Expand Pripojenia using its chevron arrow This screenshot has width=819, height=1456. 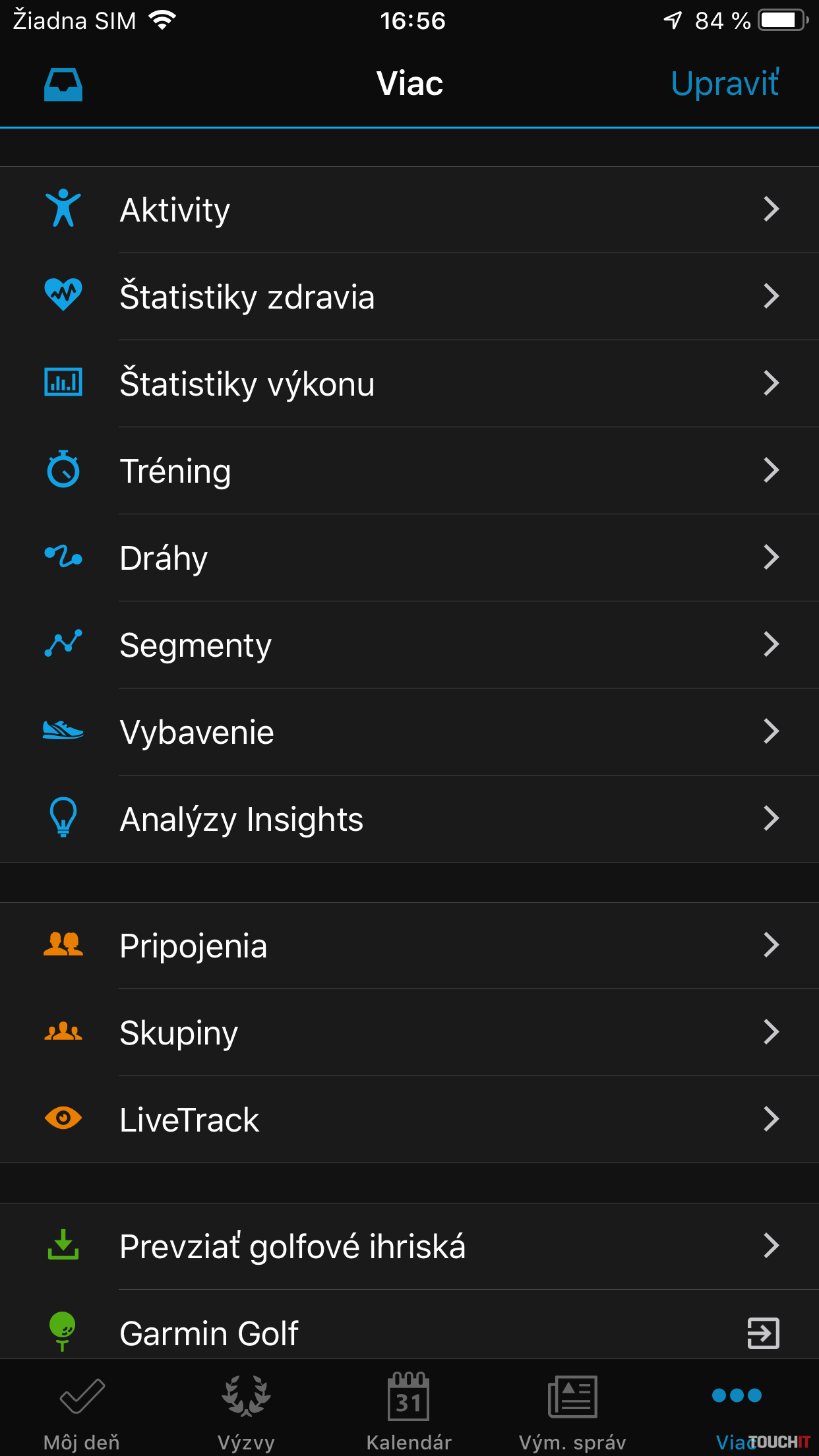(x=771, y=945)
